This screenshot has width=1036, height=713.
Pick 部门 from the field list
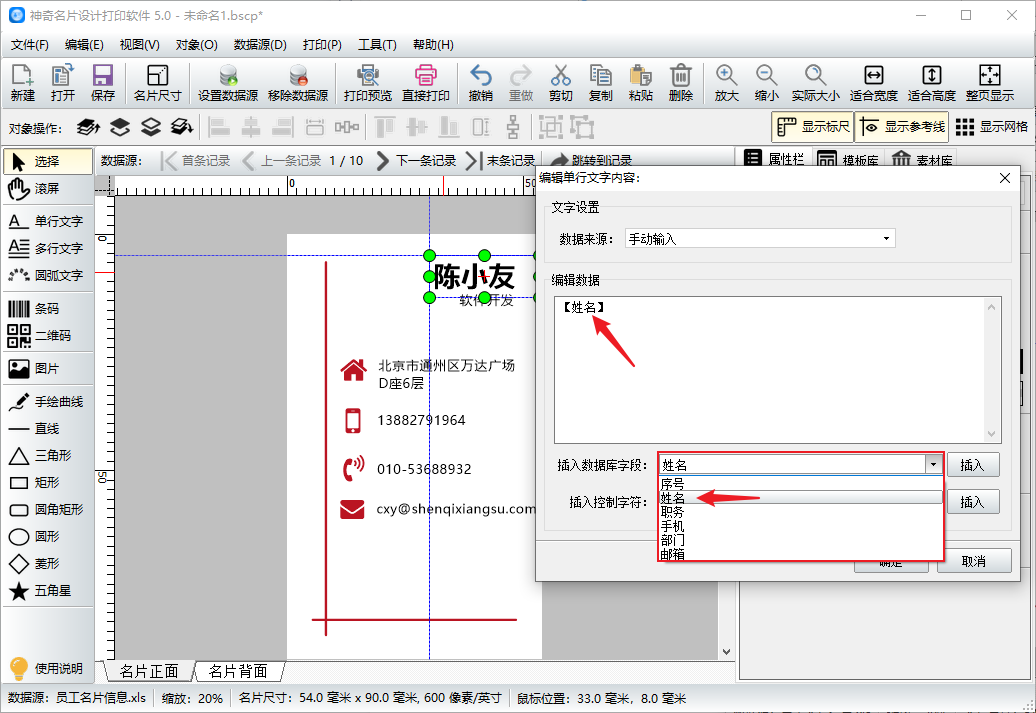[x=801, y=540]
